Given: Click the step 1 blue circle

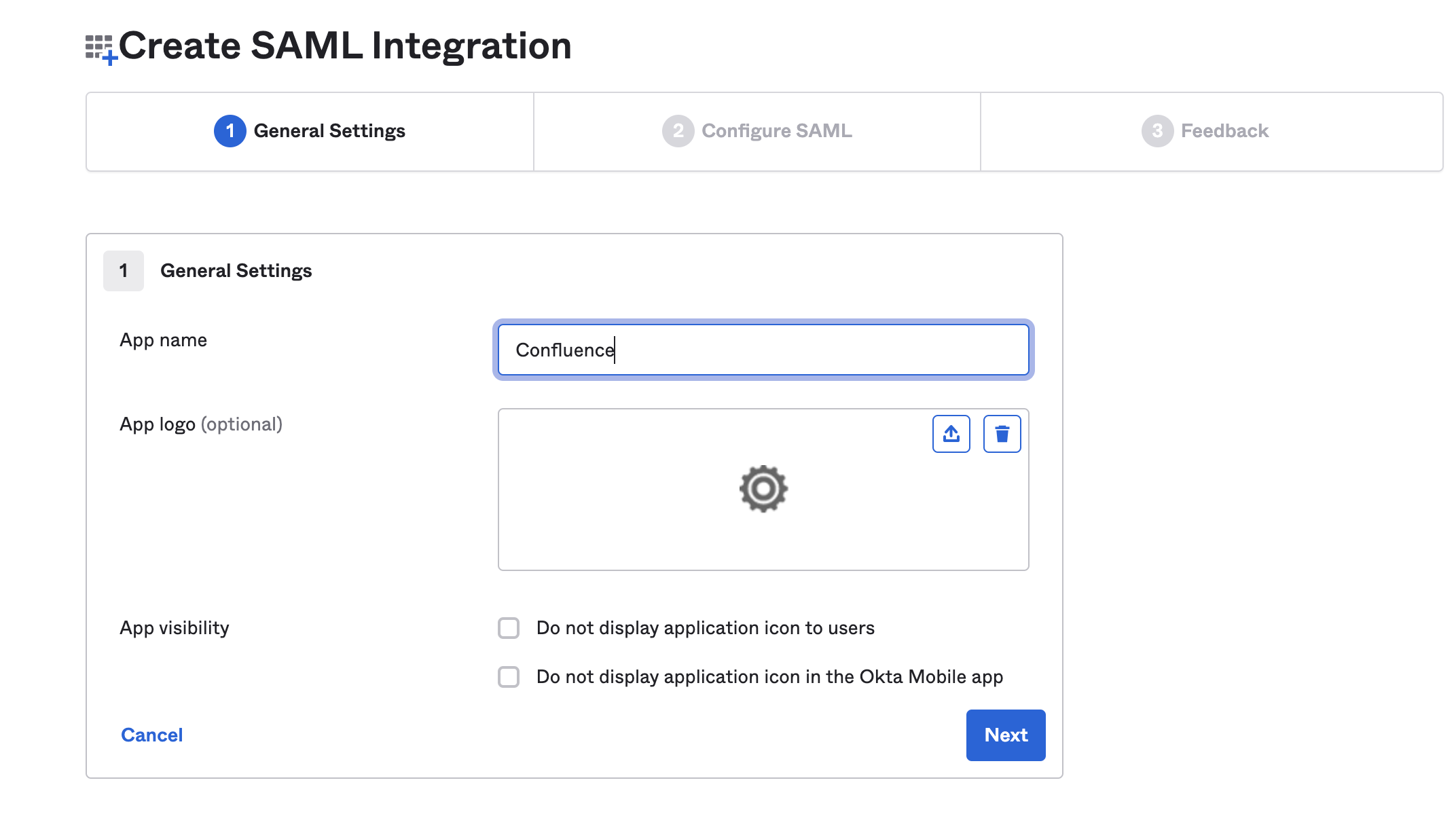Looking at the screenshot, I should tap(230, 131).
